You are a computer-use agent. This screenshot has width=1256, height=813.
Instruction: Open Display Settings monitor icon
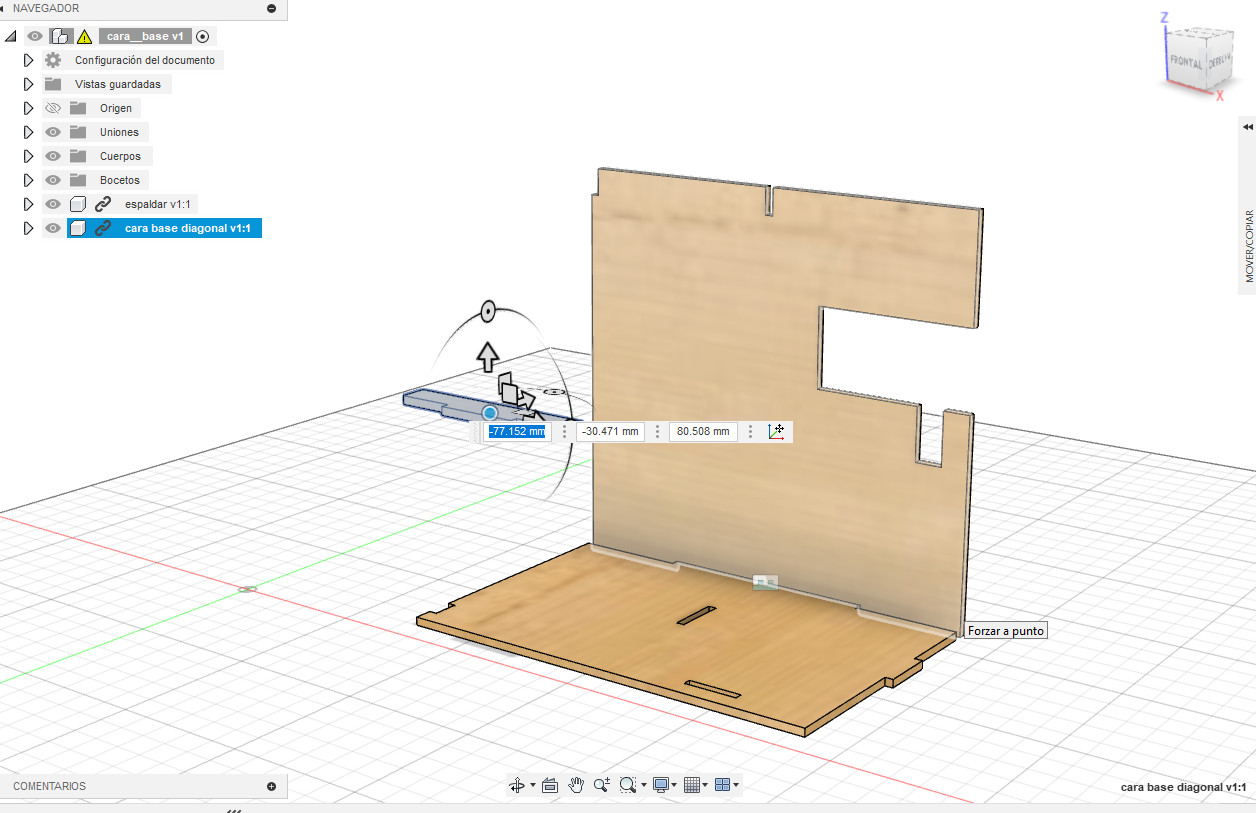(660, 786)
